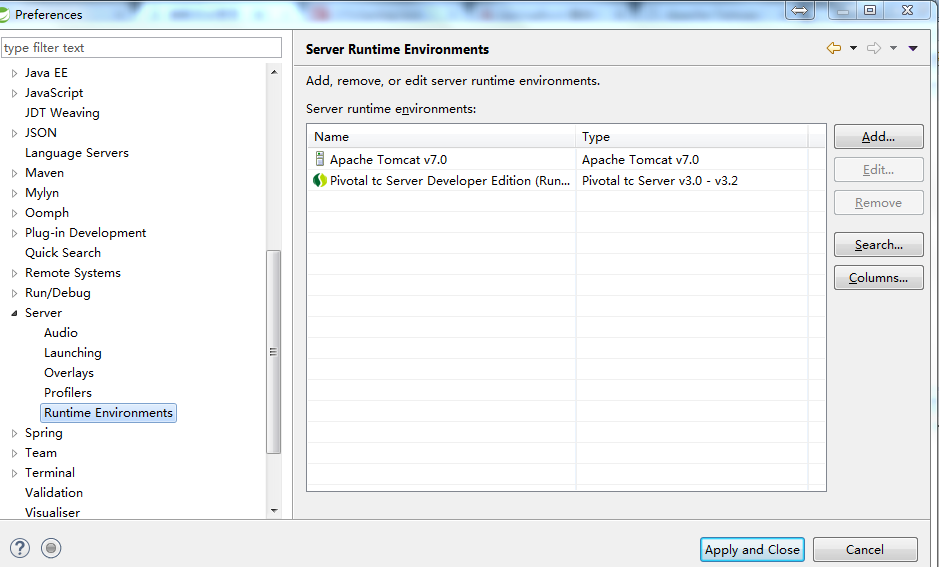Select Spring tree label
939x567 pixels.
[x=44, y=433]
